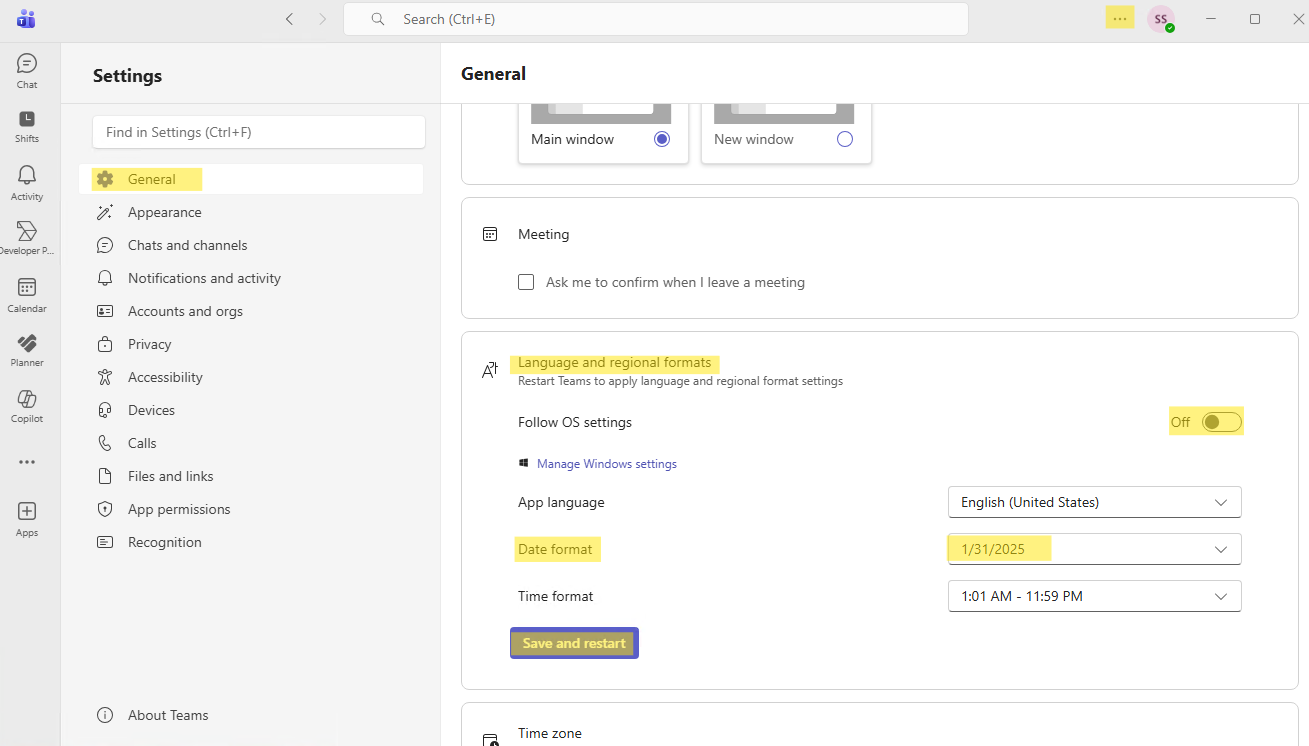
Task: Check Ask me to confirm leaving meeting
Action: (x=526, y=282)
